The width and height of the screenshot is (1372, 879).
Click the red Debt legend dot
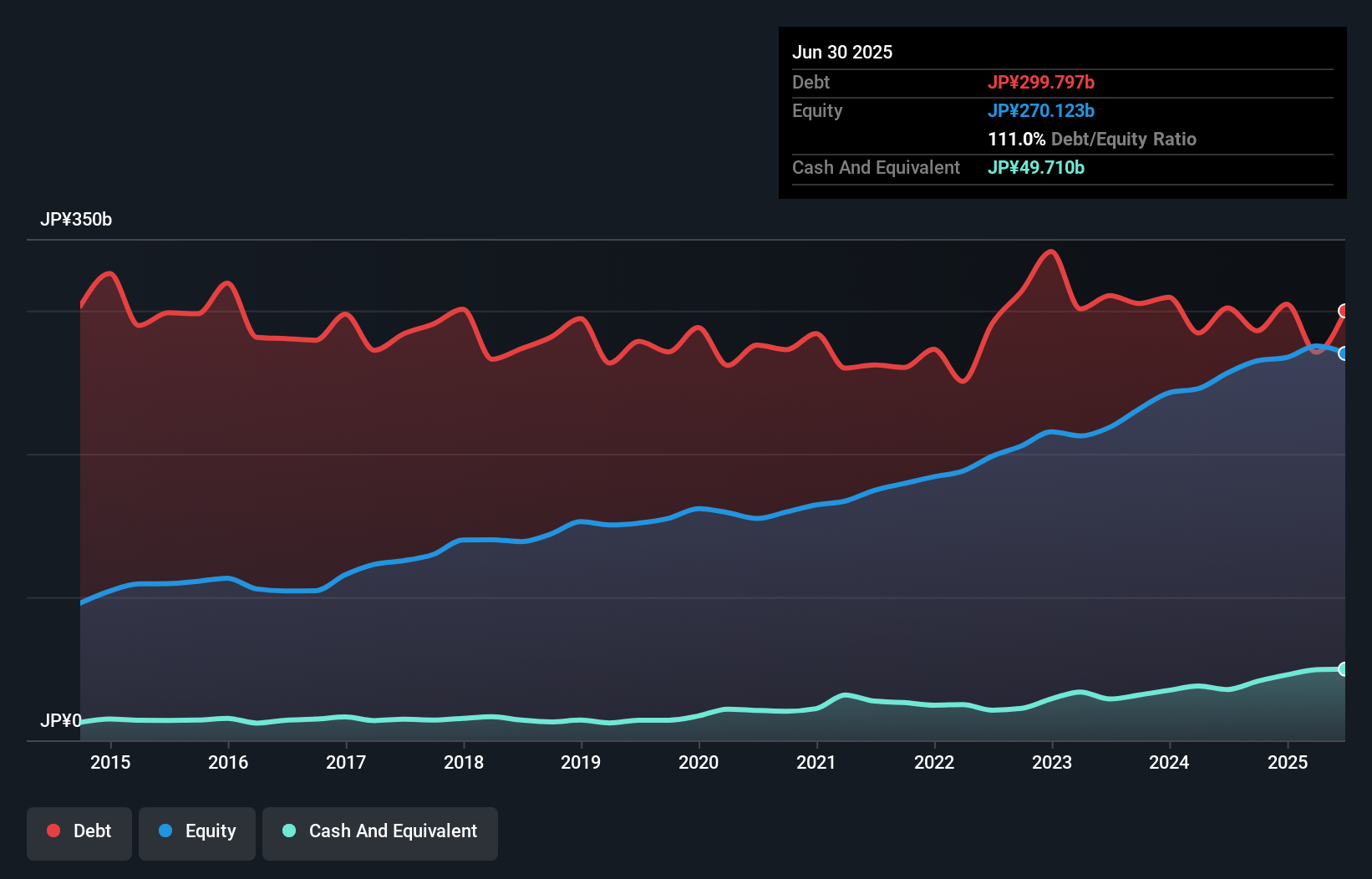tap(52, 831)
